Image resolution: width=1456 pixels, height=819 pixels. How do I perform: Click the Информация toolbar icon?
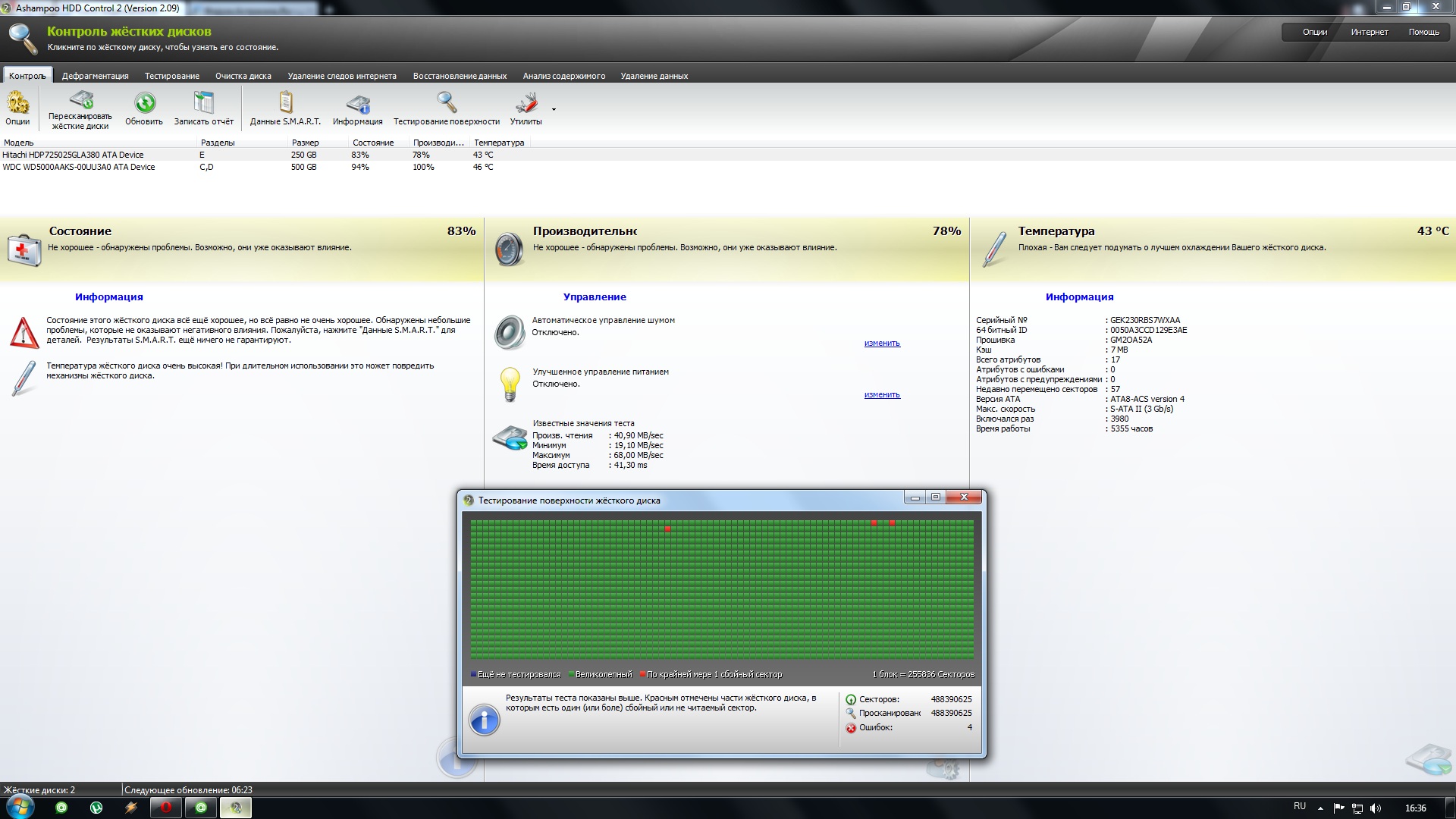point(358,104)
